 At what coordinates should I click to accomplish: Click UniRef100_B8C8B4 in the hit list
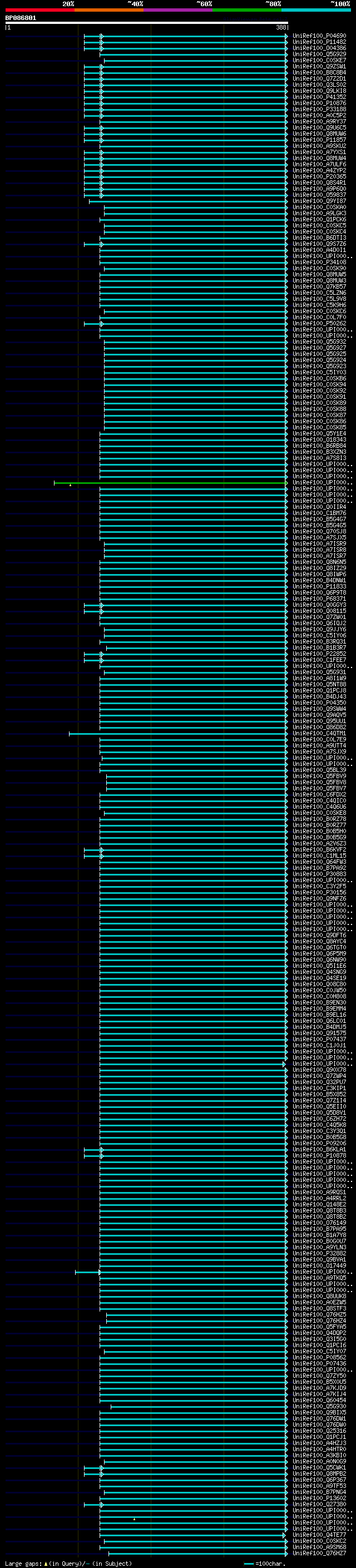click(319, 72)
